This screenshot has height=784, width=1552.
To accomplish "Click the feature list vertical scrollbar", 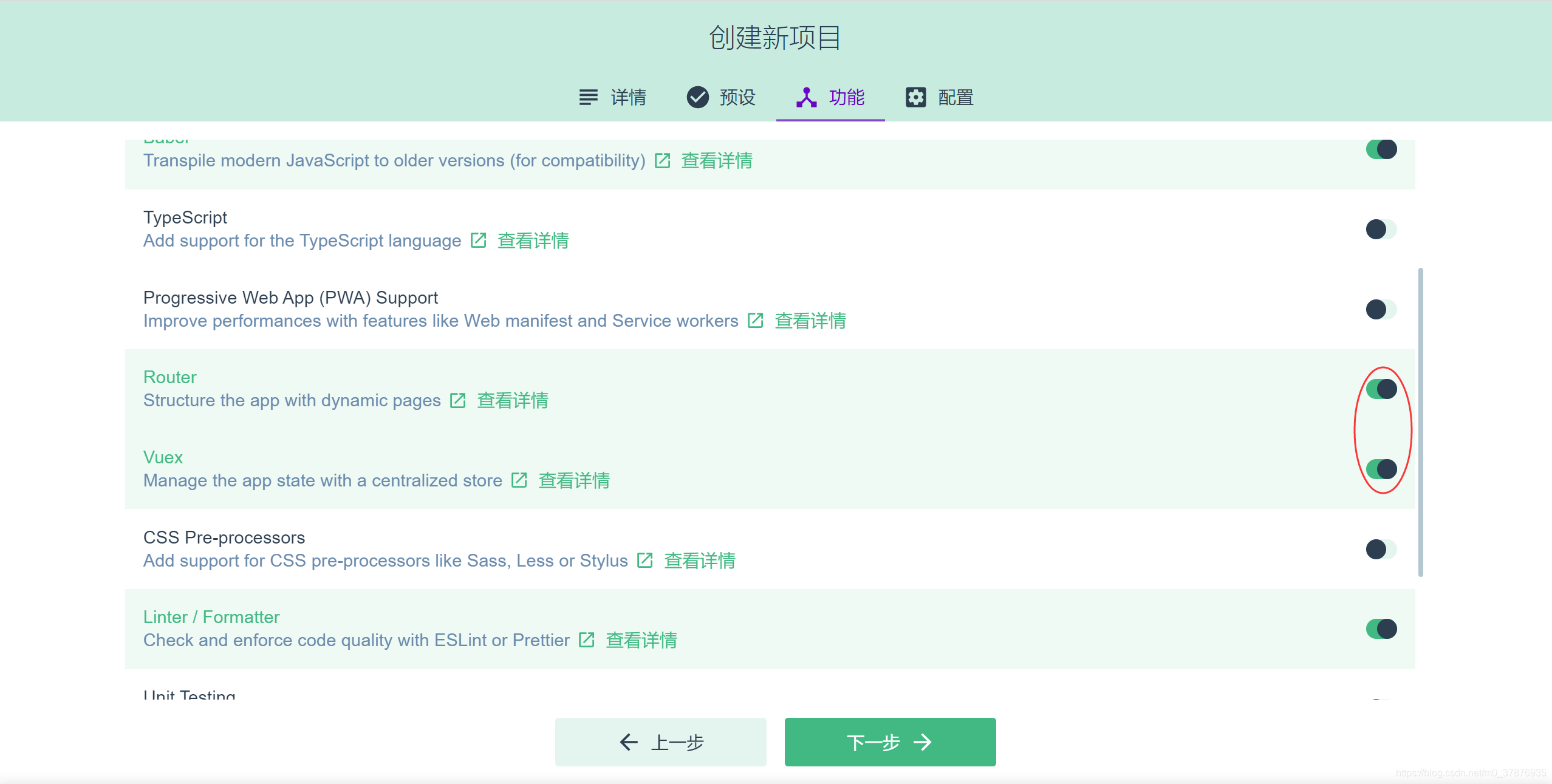I will pyautogui.click(x=1420, y=422).
